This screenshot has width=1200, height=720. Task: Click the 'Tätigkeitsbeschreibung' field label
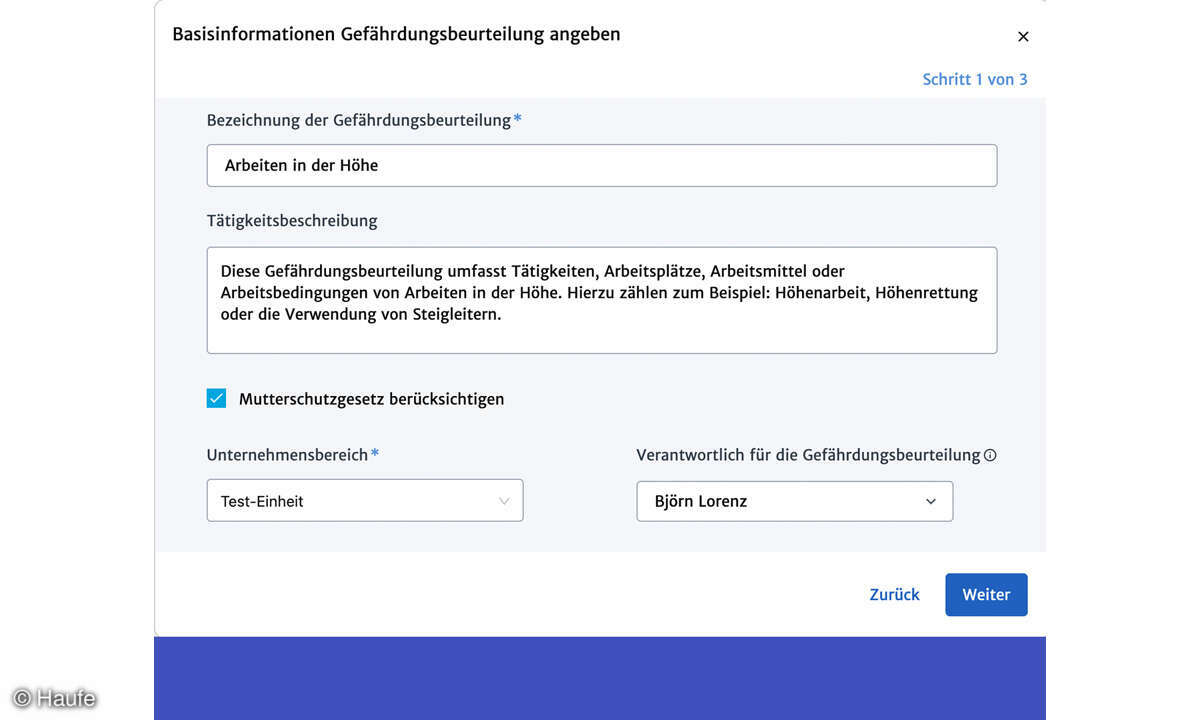[292, 220]
